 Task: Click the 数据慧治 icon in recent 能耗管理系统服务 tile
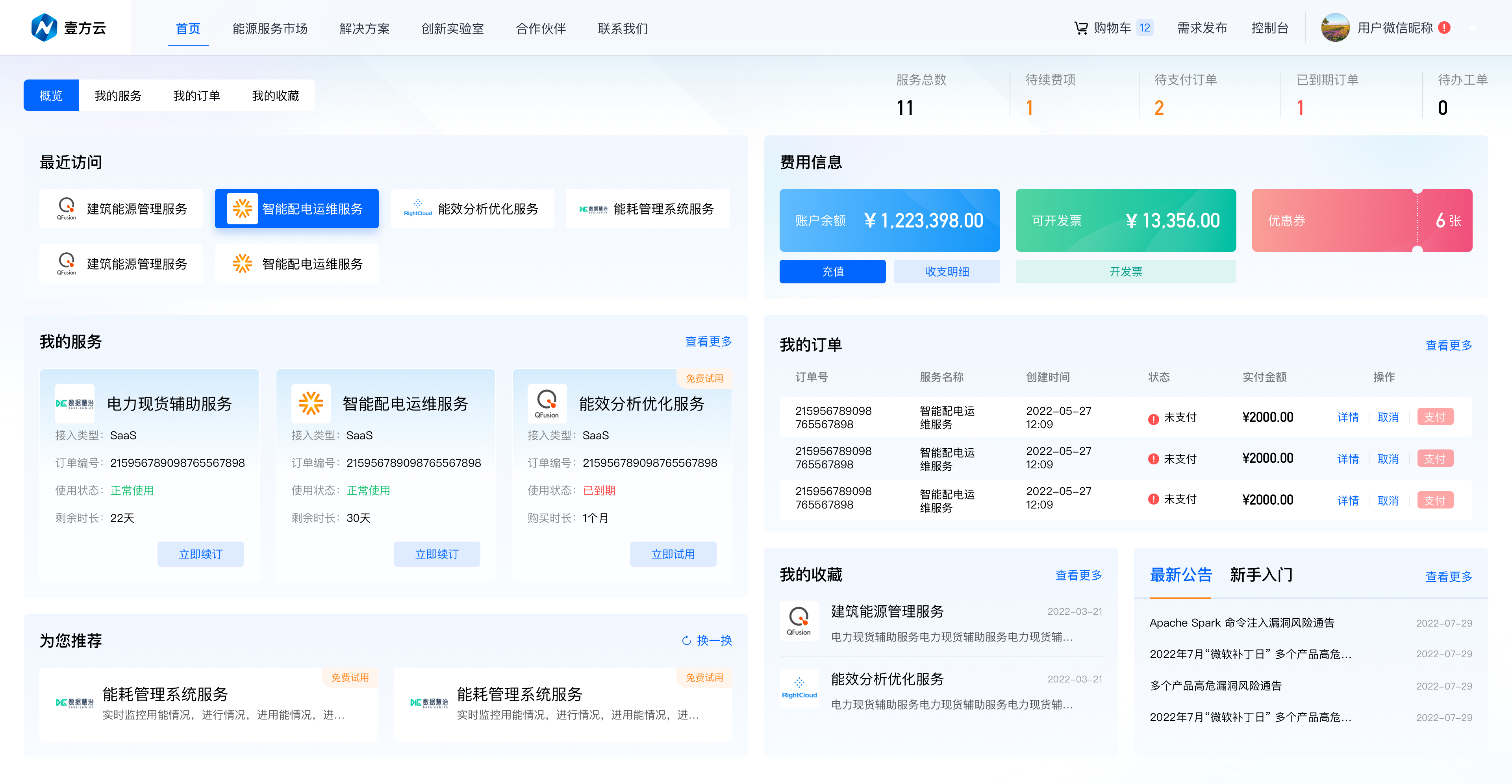[x=593, y=209]
